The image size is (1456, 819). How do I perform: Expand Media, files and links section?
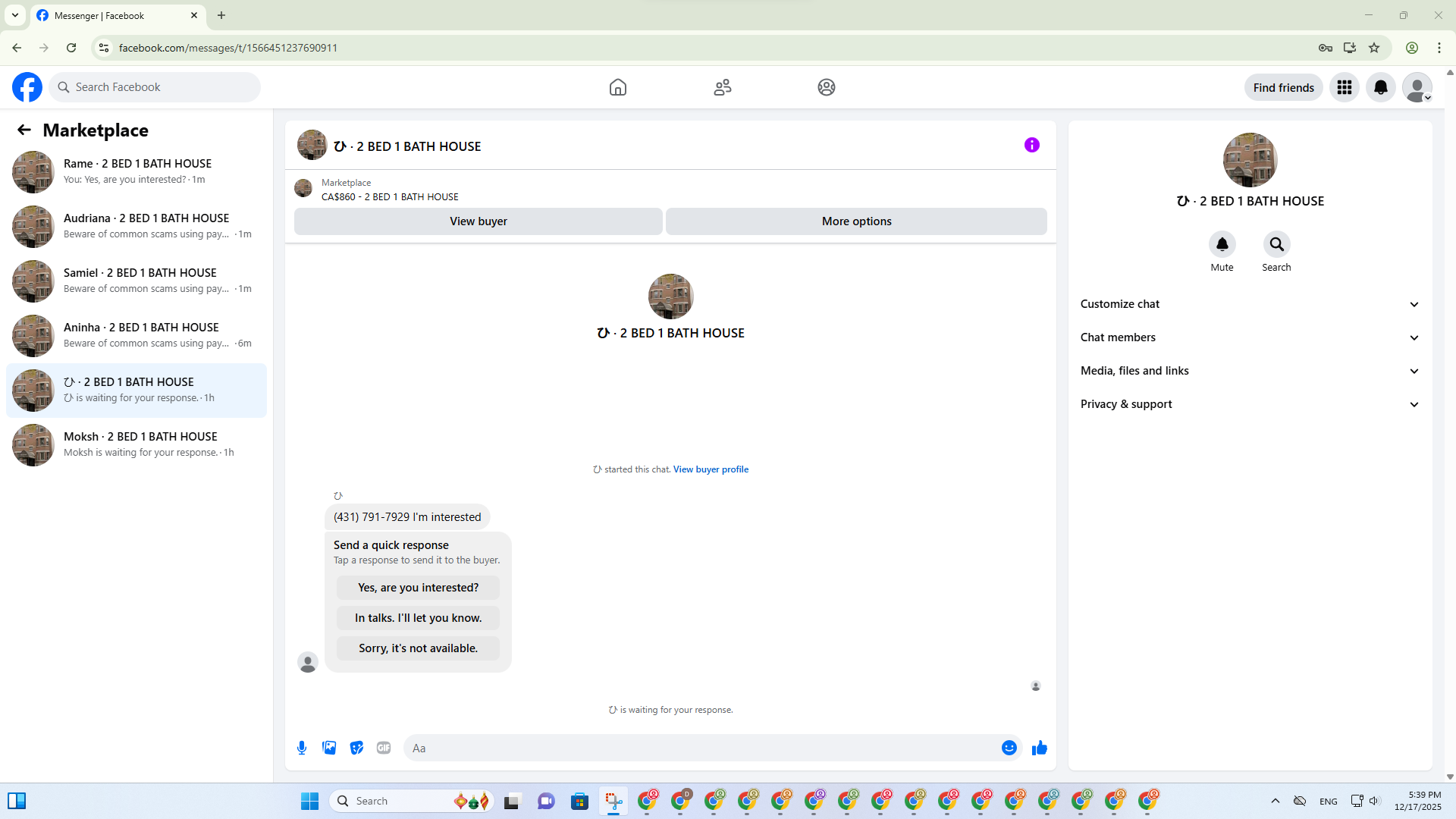(x=1249, y=371)
